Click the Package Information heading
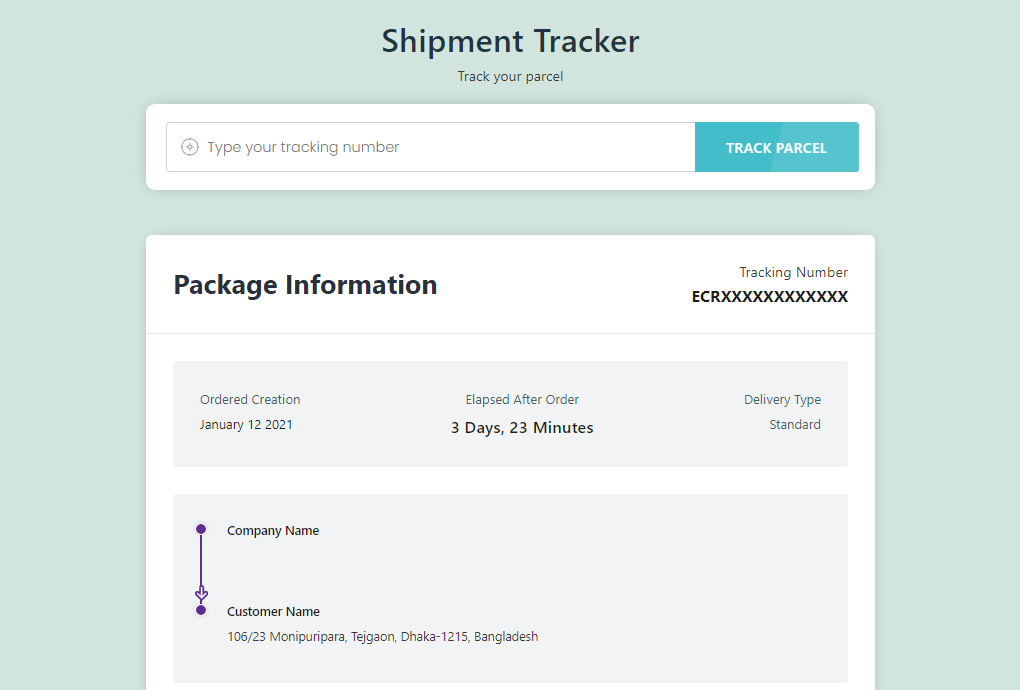1024x690 pixels. pyautogui.click(x=305, y=285)
